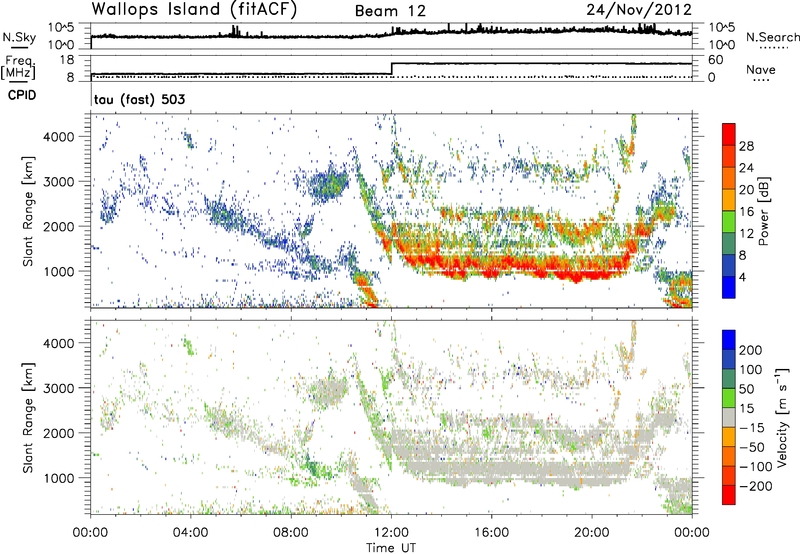
Task: Click the frequency step line at 12:00
Action: click(x=391, y=68)
